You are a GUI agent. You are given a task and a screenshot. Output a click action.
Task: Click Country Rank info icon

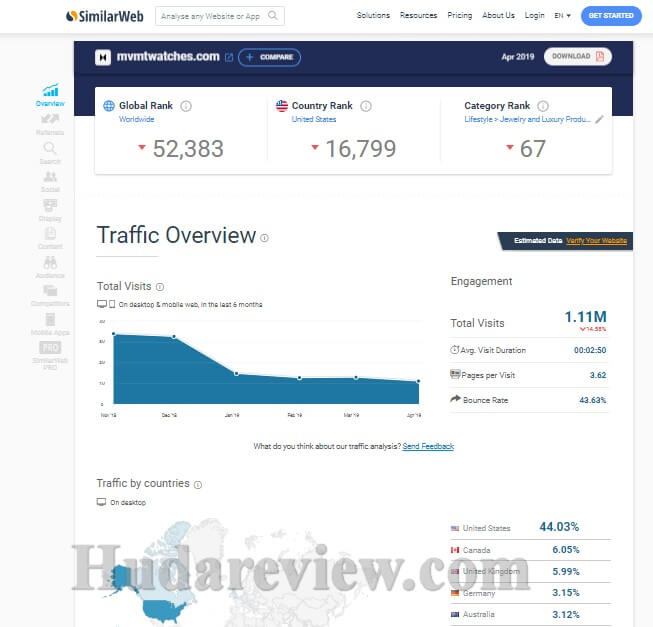[x=366, y=106]
